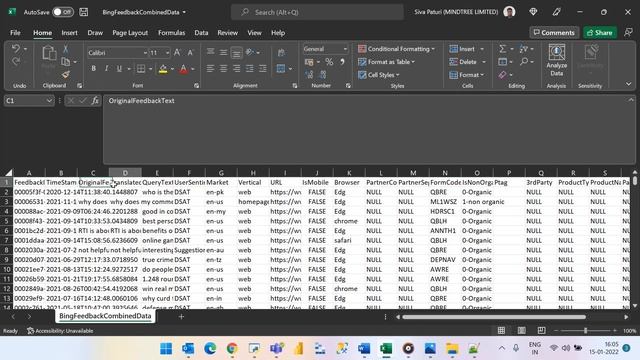The image size is (640, 360).
Task: Toggle Bold formatting
Action: (93, 69)
